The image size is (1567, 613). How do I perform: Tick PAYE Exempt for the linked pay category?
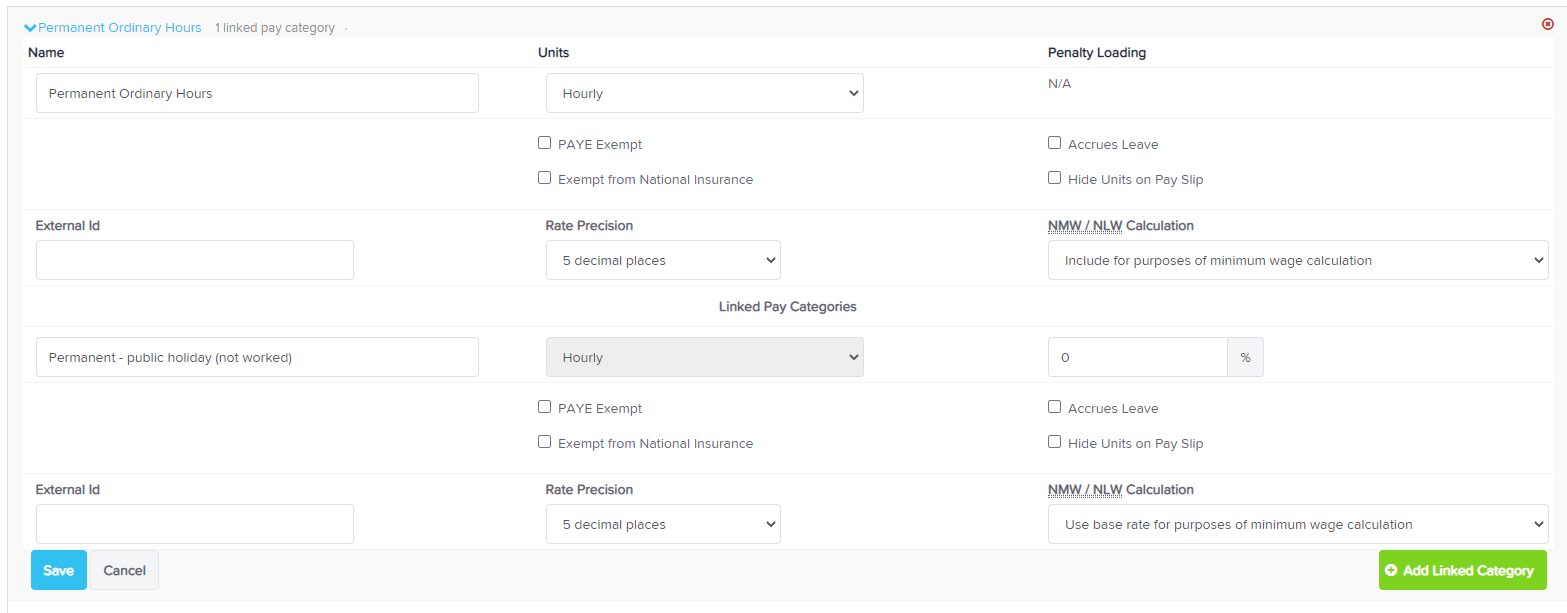click(x=544, y=407)
